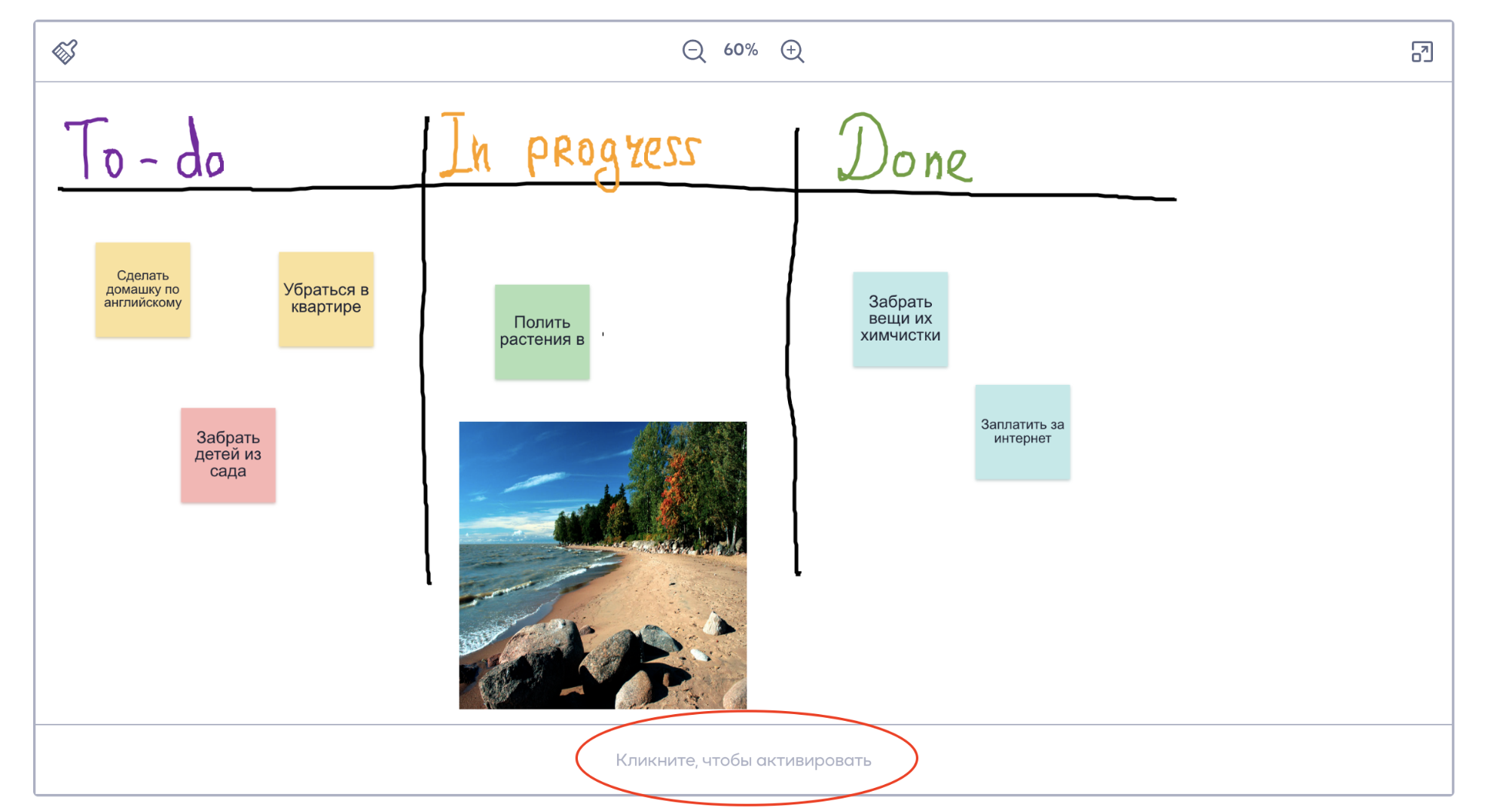1506x812 pixels.
Task: Click the 60% zoom level value
Action: click(741, 50)
